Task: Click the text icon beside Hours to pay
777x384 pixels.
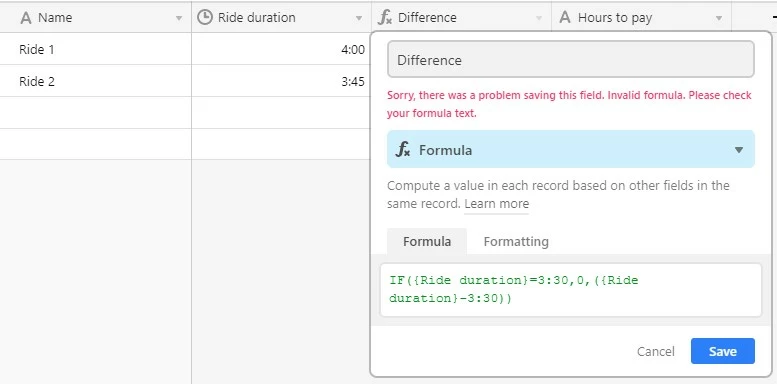Action: pos(565,18)
